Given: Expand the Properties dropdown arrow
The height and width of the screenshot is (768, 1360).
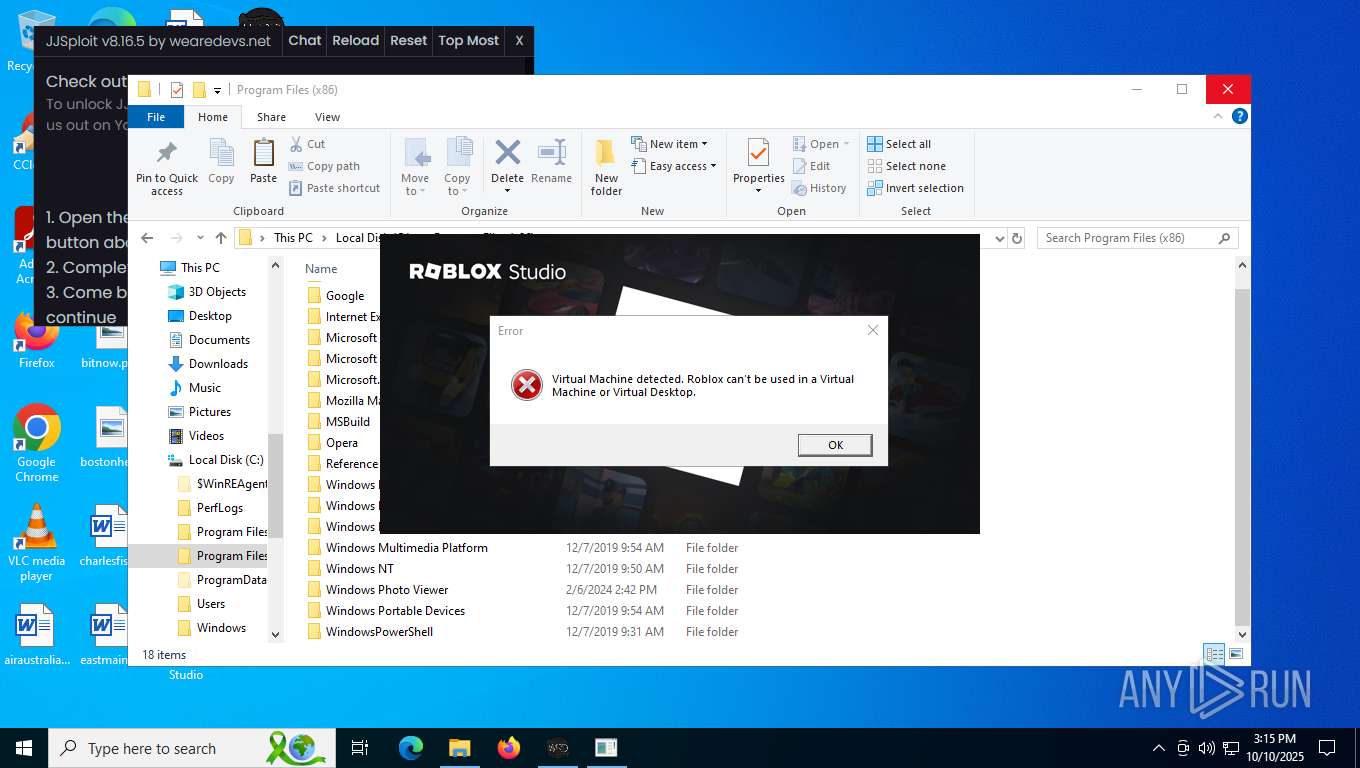Looking at the screenshot, I should click(759, 190).
